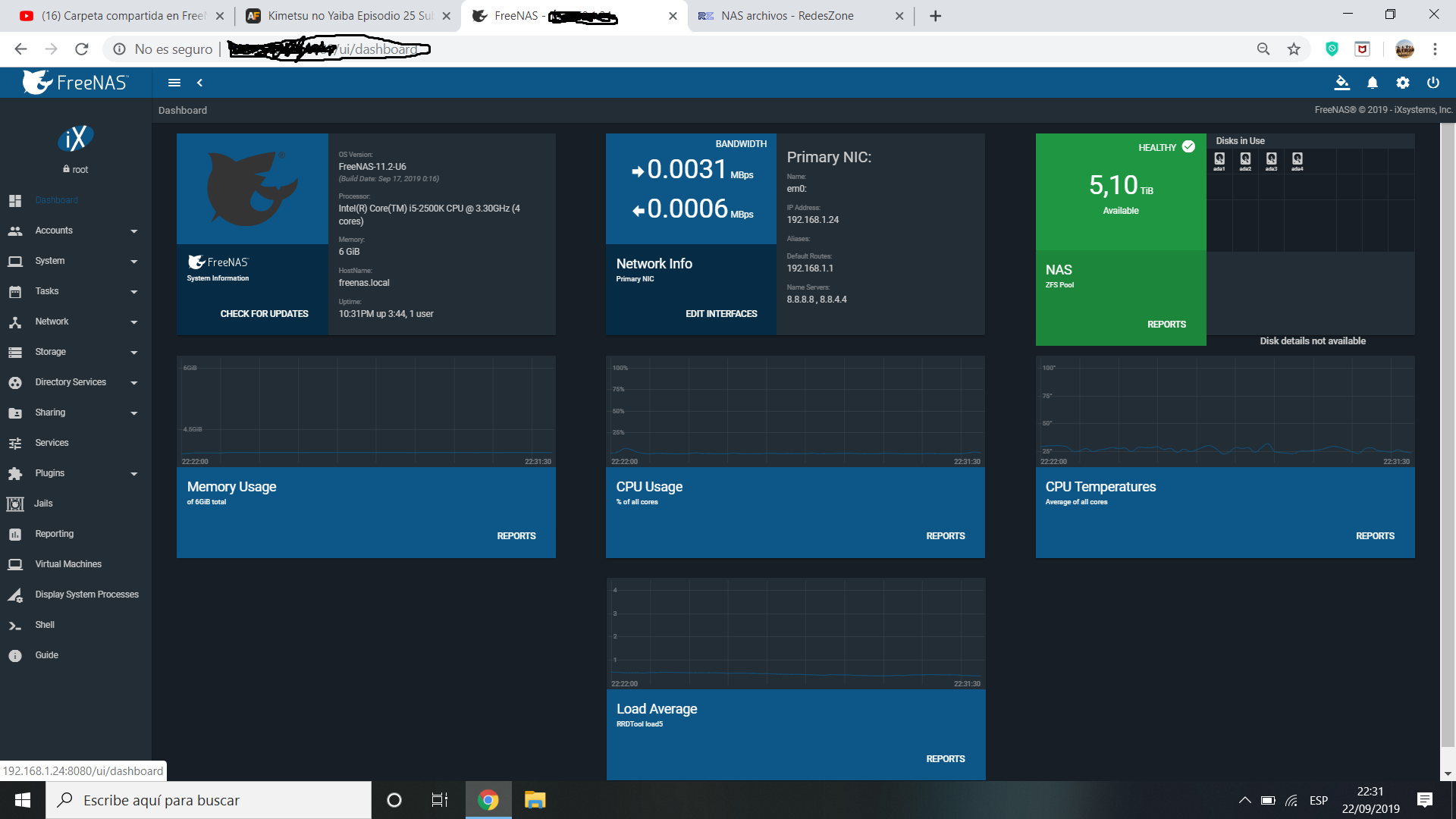Viewport: 1456px width, 819px height.
Task: Expand the Accounts menu arrow
Action: tap(134, 231)
